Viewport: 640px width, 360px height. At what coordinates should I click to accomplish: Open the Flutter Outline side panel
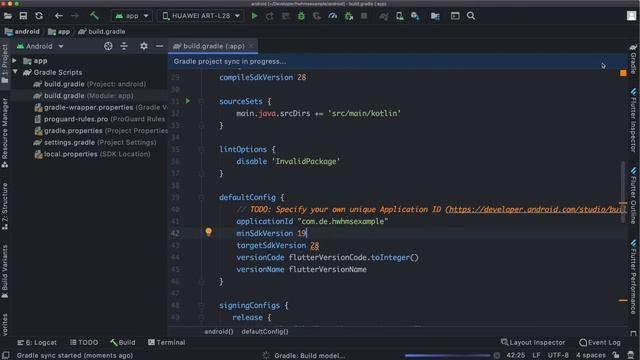pyautogui.click(x=633, y=196)
